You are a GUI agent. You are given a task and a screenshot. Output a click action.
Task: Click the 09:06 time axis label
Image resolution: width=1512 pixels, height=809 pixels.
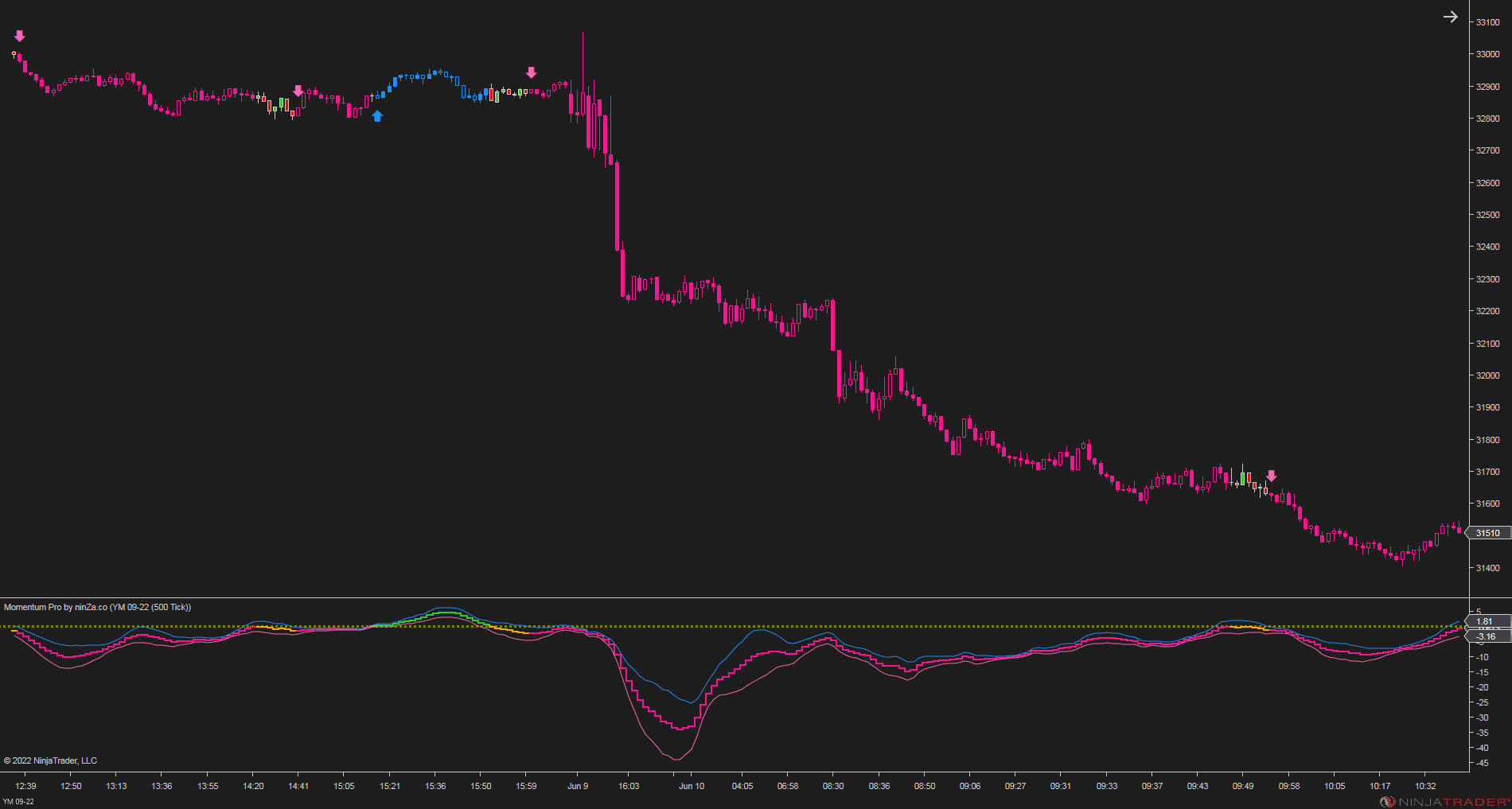970,786
